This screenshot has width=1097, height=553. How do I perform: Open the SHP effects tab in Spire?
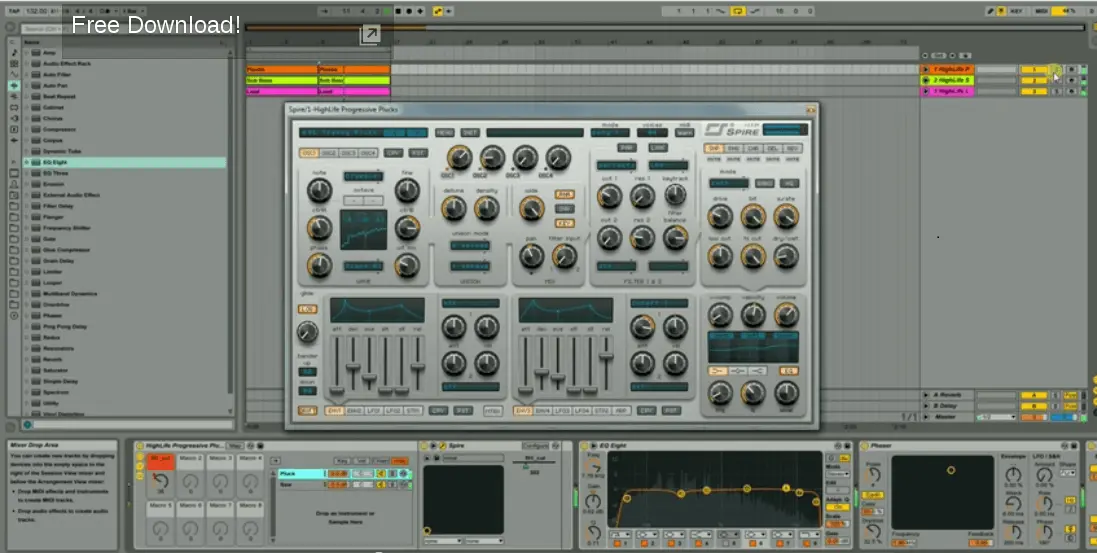[x=714, y=148]
